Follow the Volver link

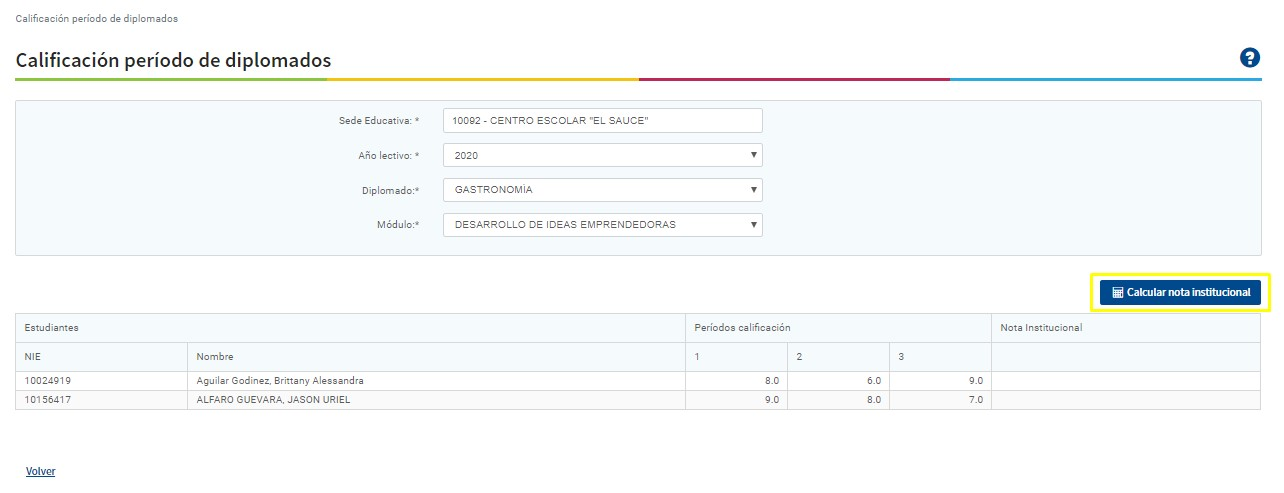point(40,471)
